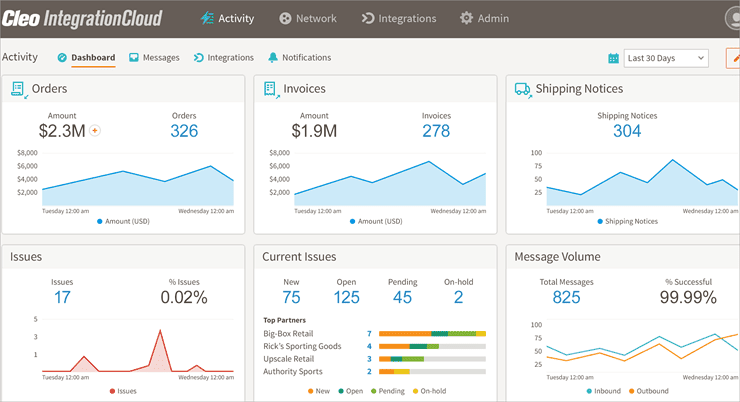Click the 326 orders count
740x402 pixels.
(x=184, y=131)
